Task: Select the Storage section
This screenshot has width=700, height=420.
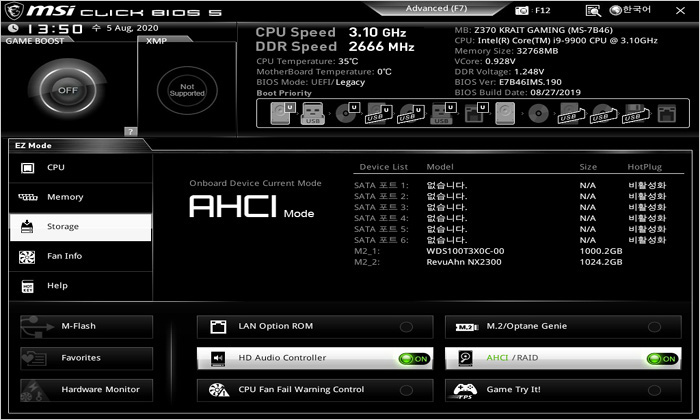Action: [x=80, y=227]
